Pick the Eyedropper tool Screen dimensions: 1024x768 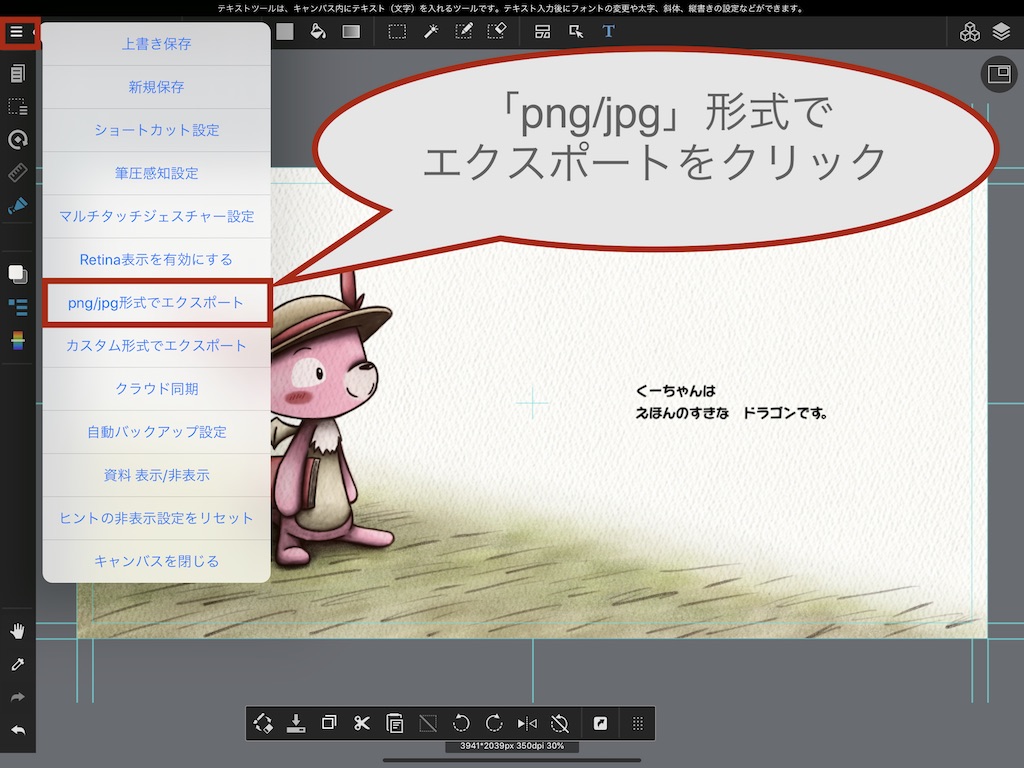click(17, 664)
